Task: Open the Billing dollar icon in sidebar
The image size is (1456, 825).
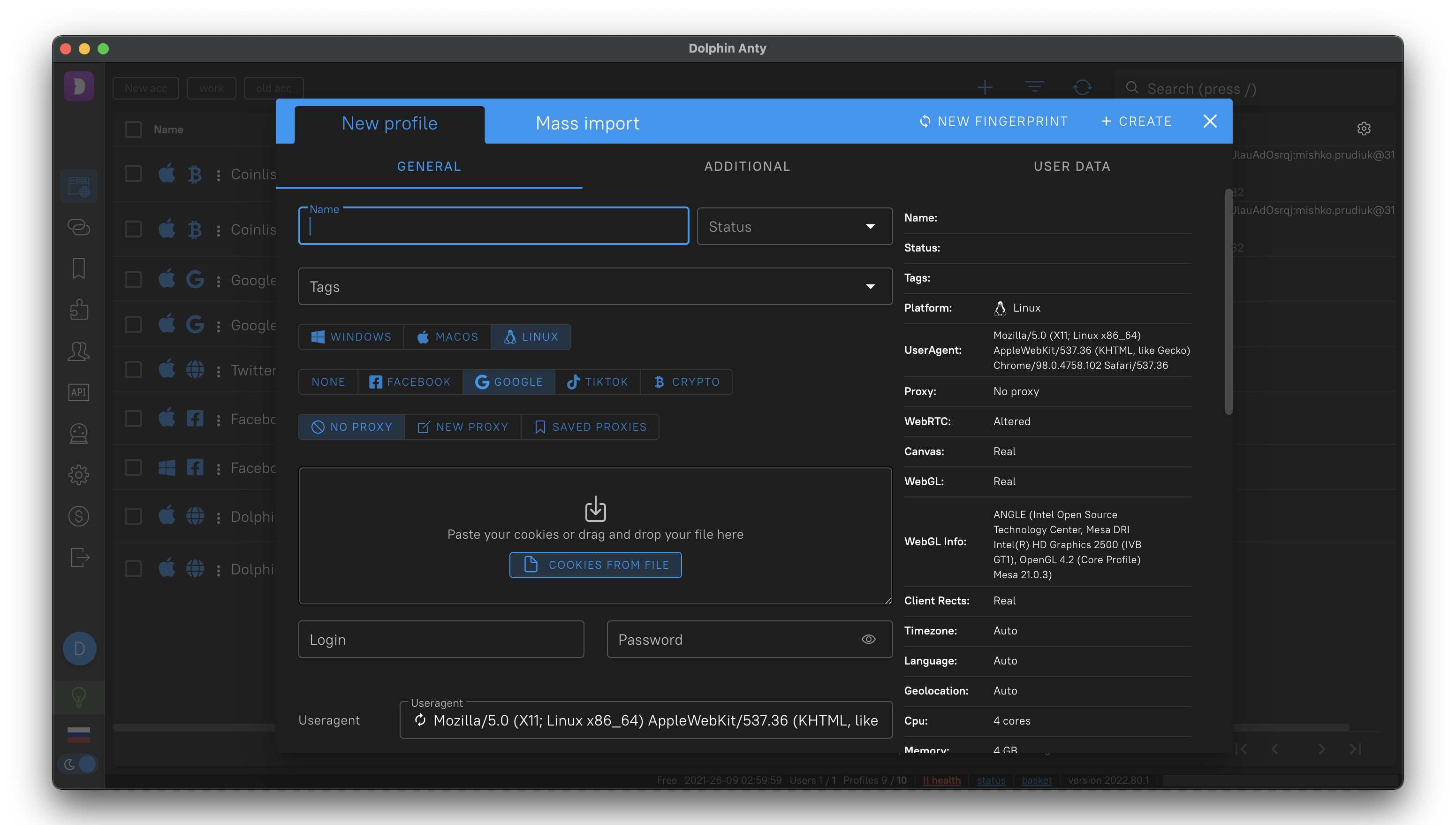Action: click(79, 516)
